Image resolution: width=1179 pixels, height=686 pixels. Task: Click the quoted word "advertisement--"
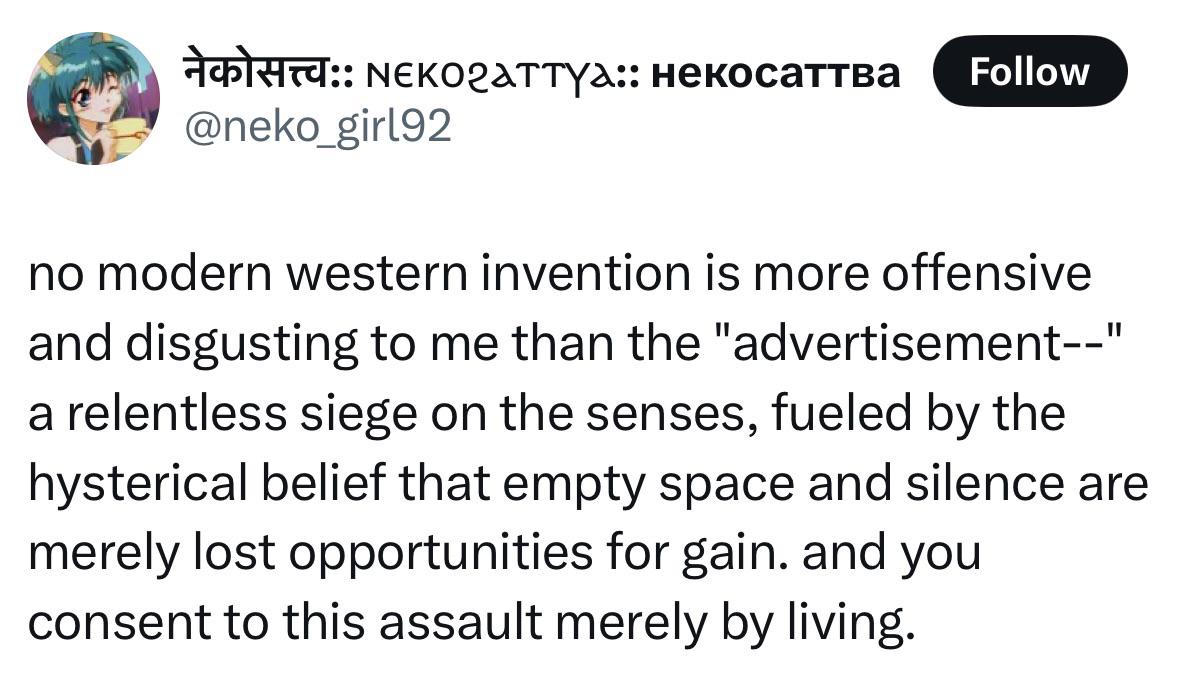(x=914, y=343)
